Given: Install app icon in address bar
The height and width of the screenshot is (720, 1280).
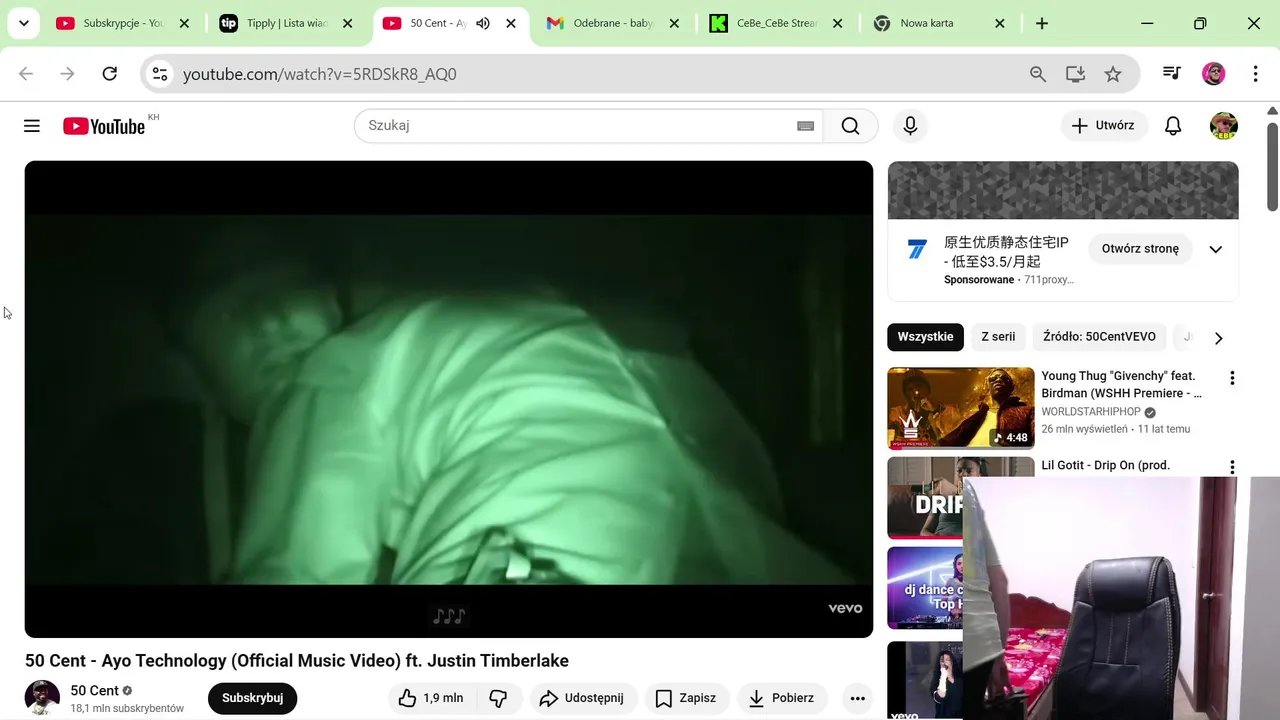Looking at the screenshot, I should click(1076, 74).
